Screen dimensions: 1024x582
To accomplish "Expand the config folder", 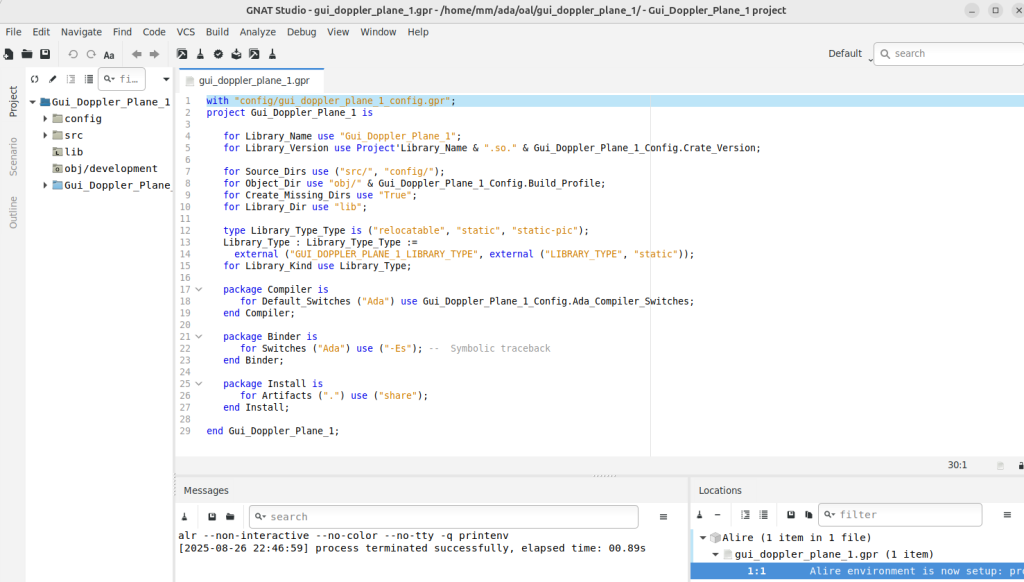I will click(45, 118).
